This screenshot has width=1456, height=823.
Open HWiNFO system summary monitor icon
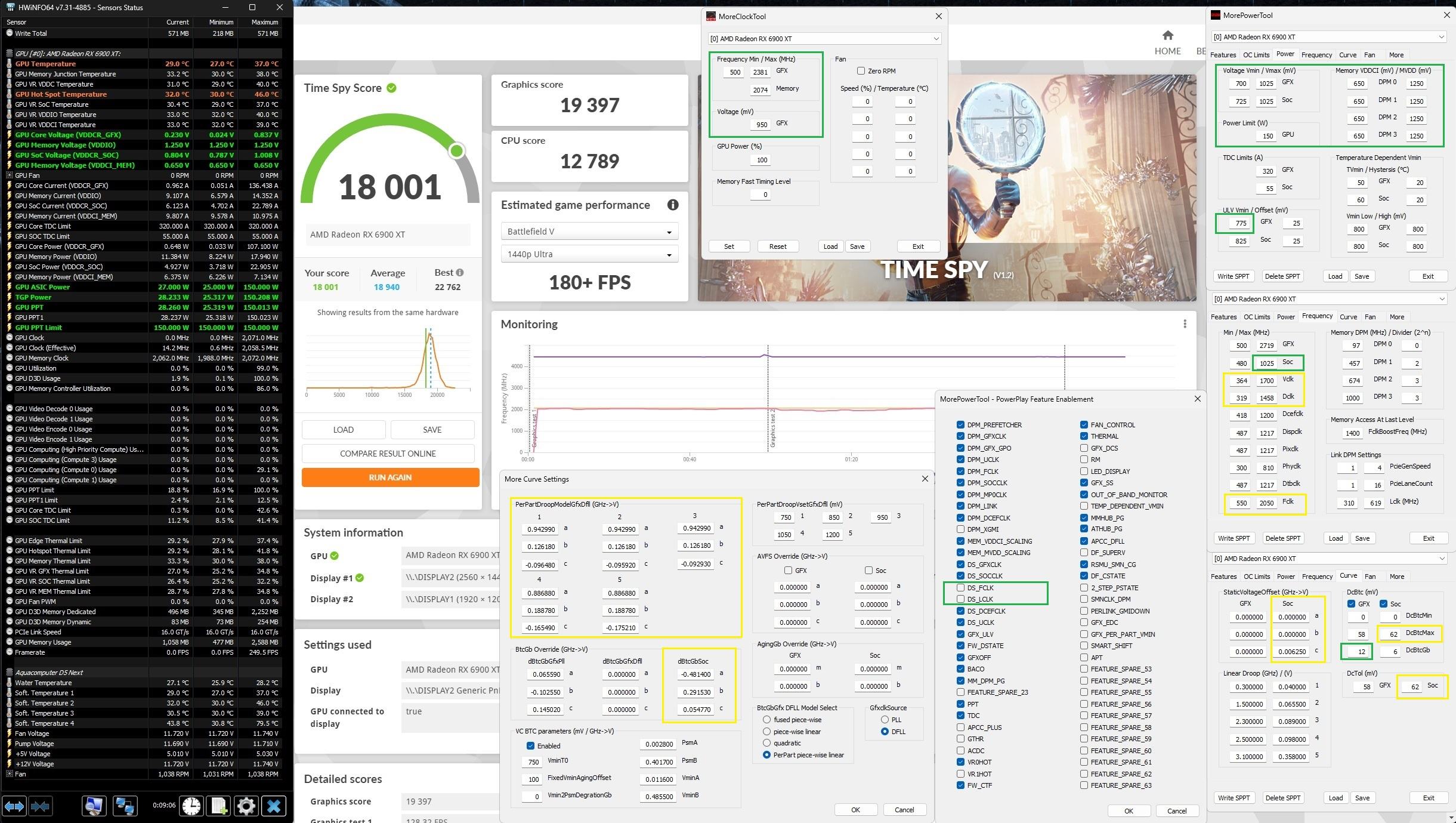94,806
